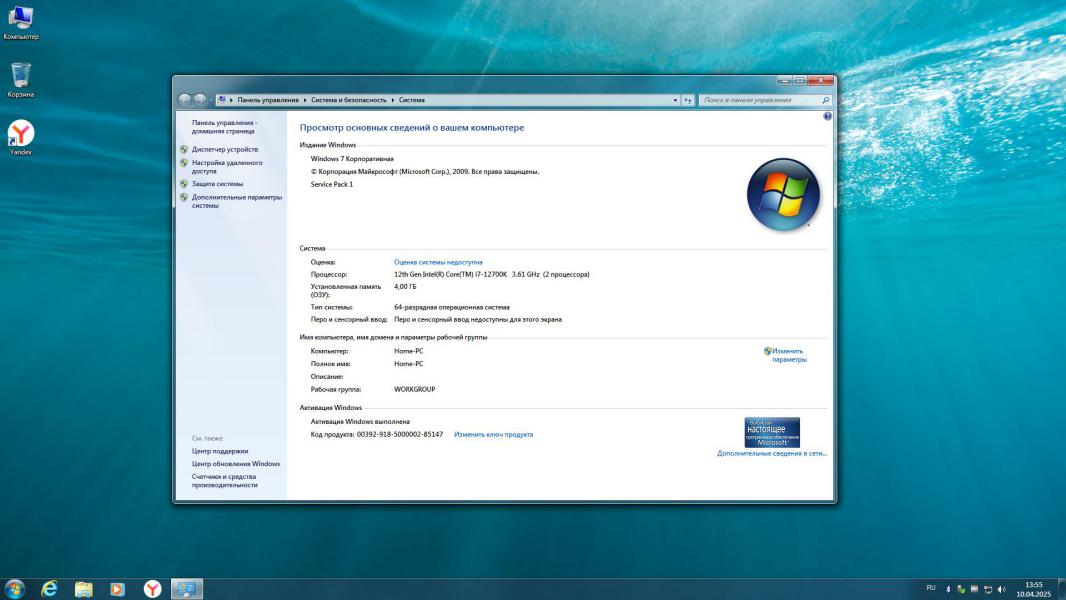
Task: Open Центр поддержки link
Action: pyautogui.click(x=220, y=451)
